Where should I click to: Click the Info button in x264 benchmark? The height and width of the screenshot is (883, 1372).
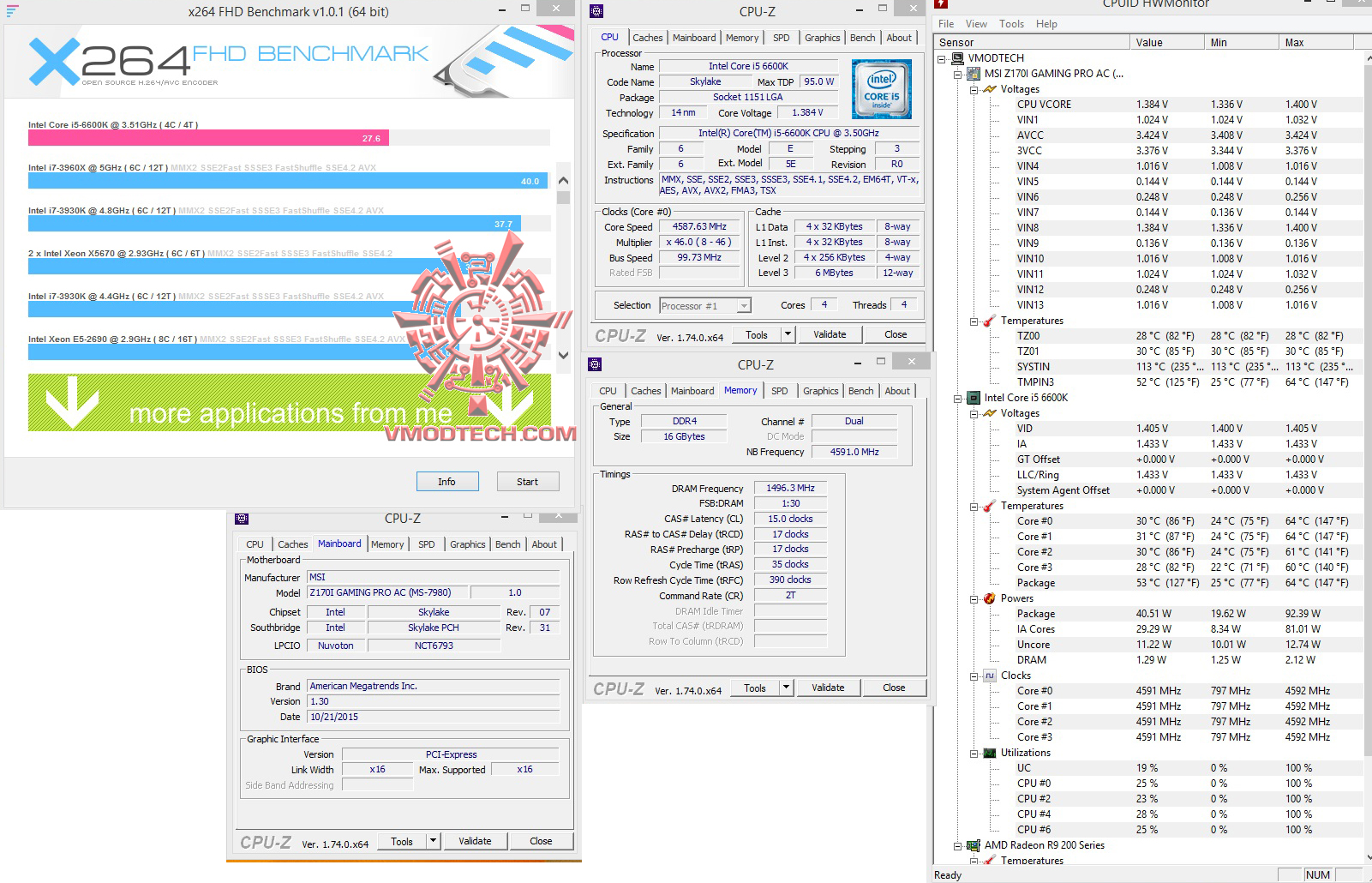[x=447, y=482]
